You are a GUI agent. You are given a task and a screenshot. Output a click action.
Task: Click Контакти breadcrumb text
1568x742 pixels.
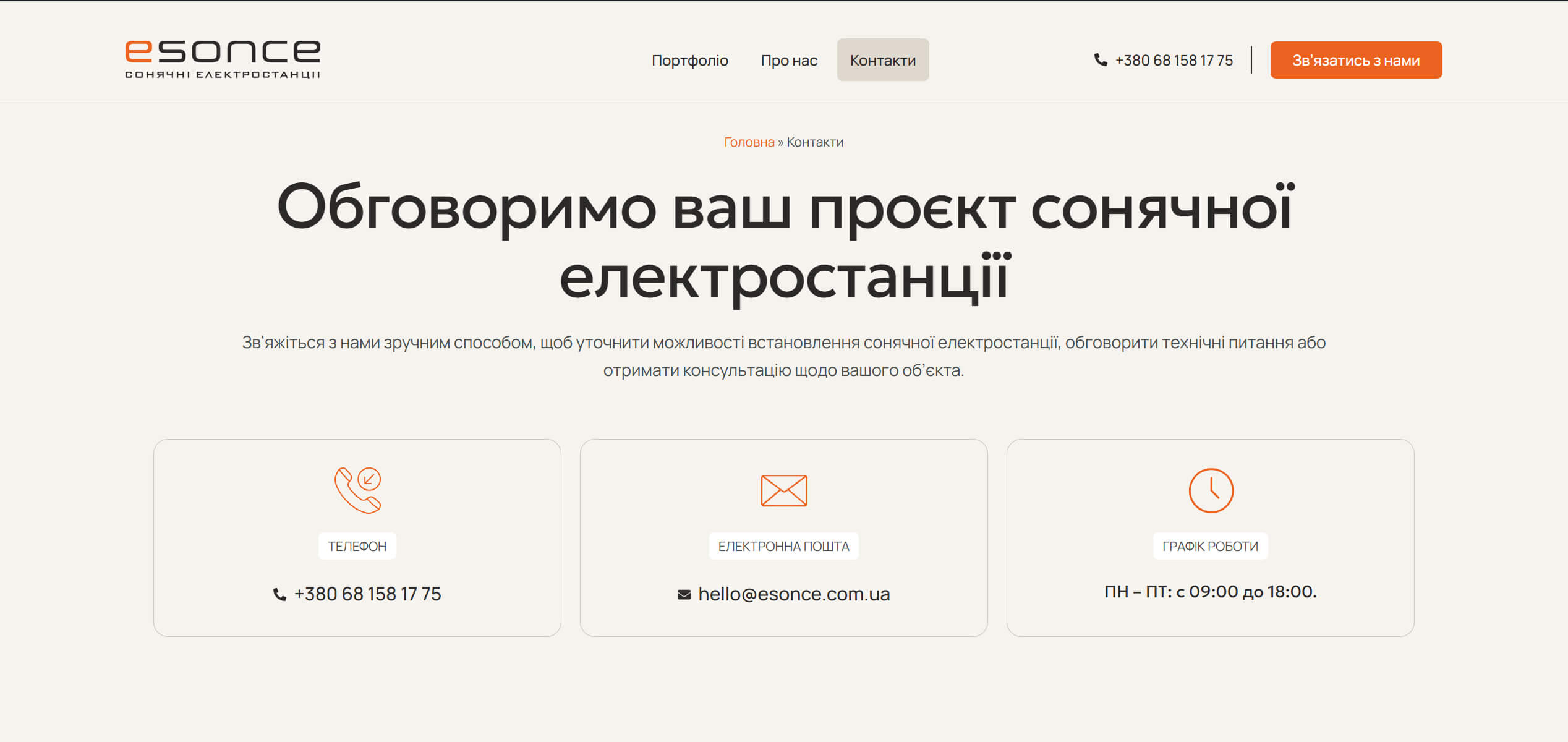point(815,142)
